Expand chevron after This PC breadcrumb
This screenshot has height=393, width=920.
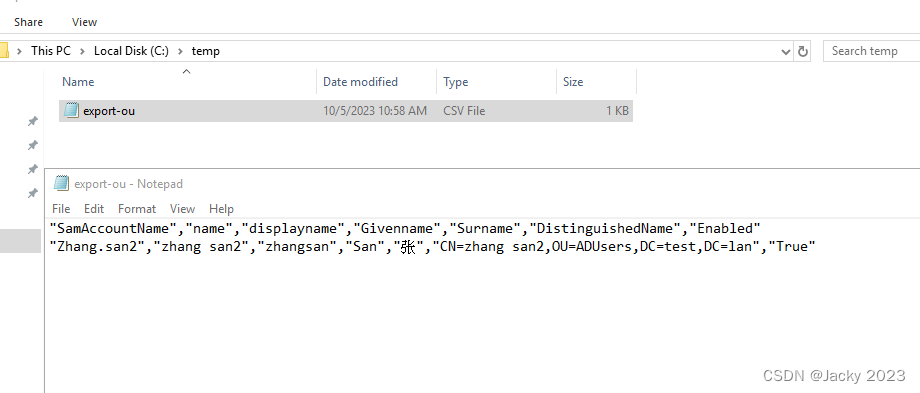click(x=82, y=51)
